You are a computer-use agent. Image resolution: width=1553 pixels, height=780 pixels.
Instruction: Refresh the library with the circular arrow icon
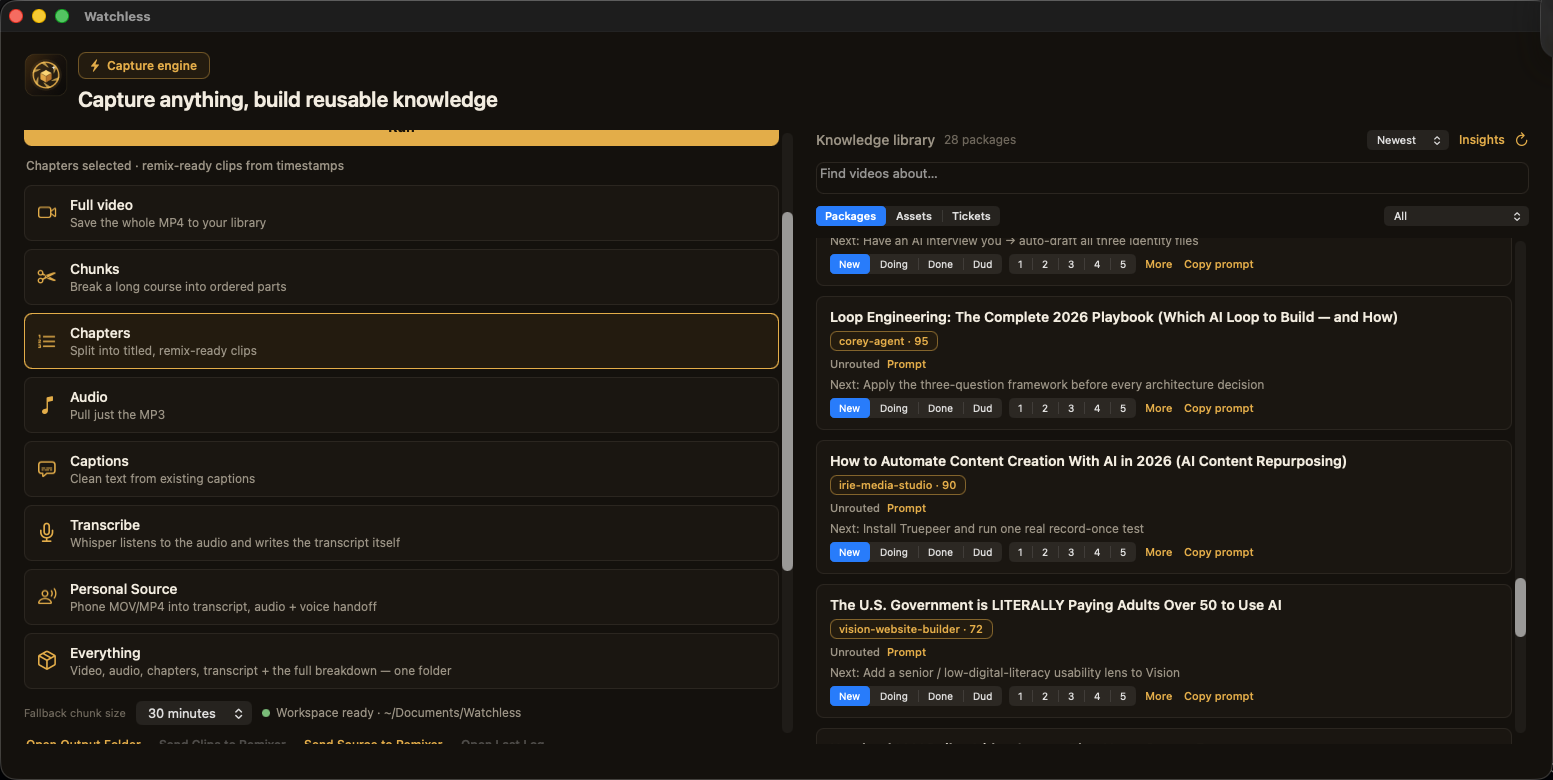pos(1522,140)
